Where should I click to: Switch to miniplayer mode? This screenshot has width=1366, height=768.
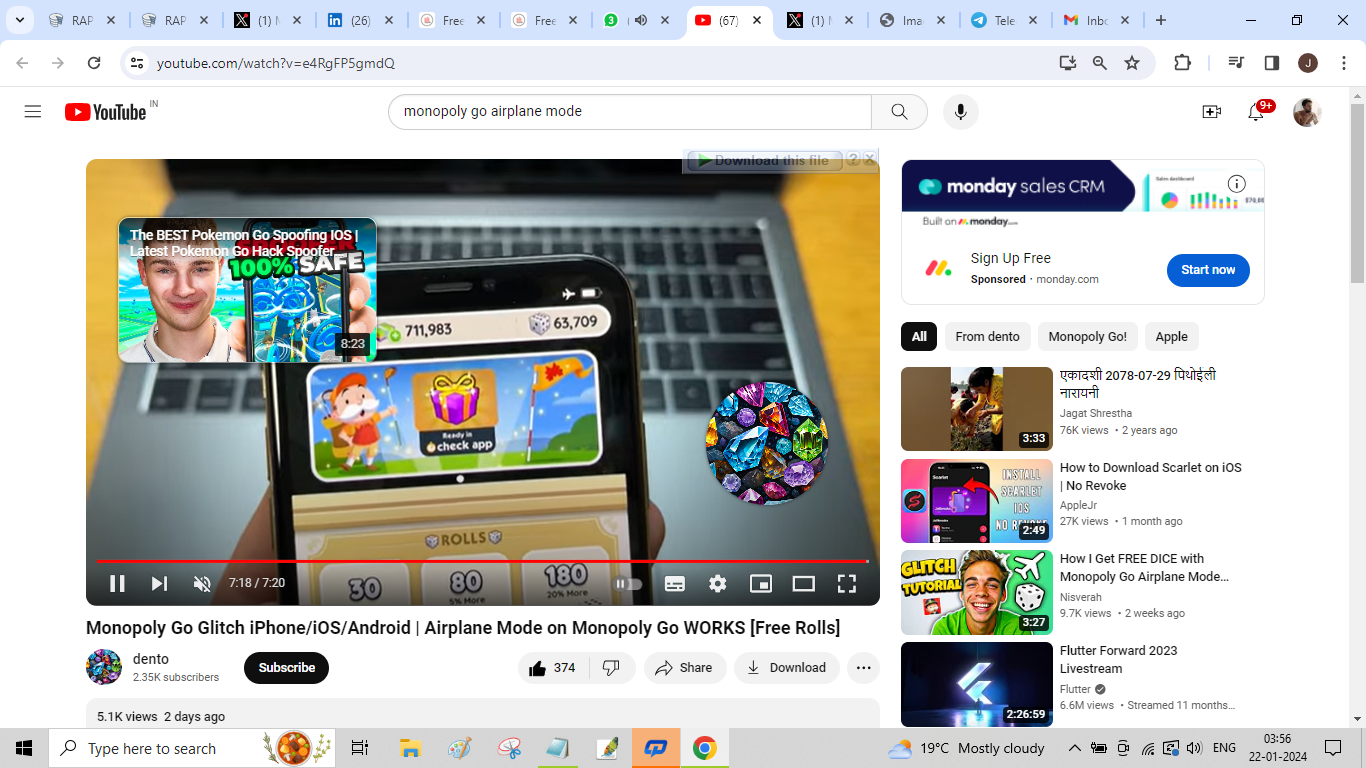pos(761,584)
